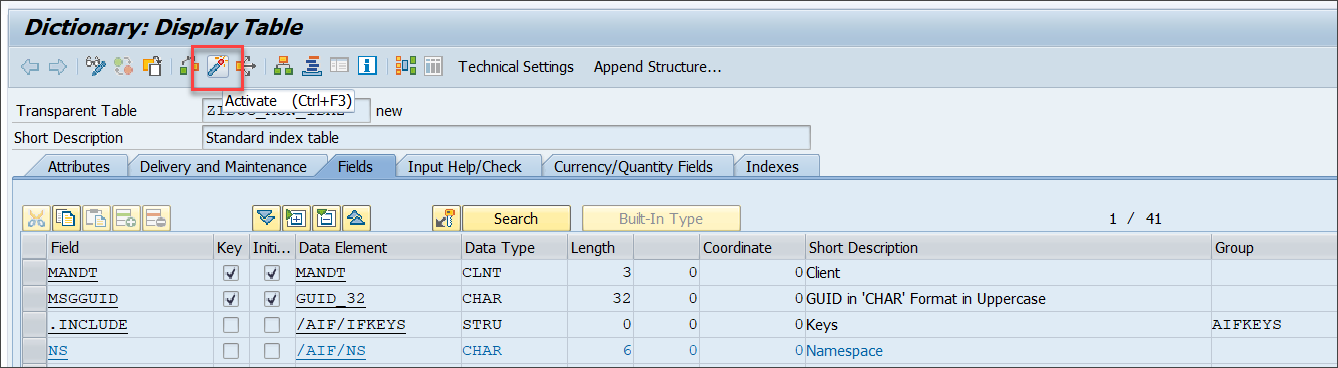Select the MSGGUID row selector
Viewport: 1338px width, 368px height.
(x=34, y=299)
